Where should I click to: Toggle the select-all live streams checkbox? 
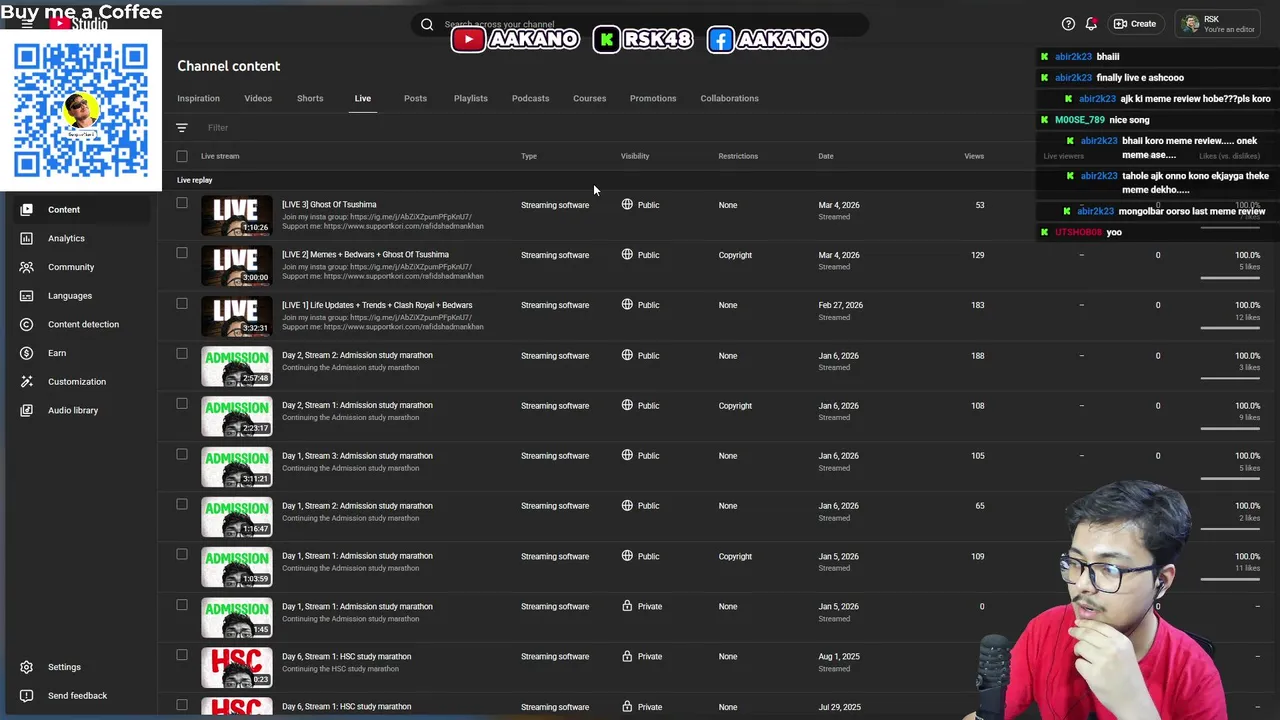point(182,156)
